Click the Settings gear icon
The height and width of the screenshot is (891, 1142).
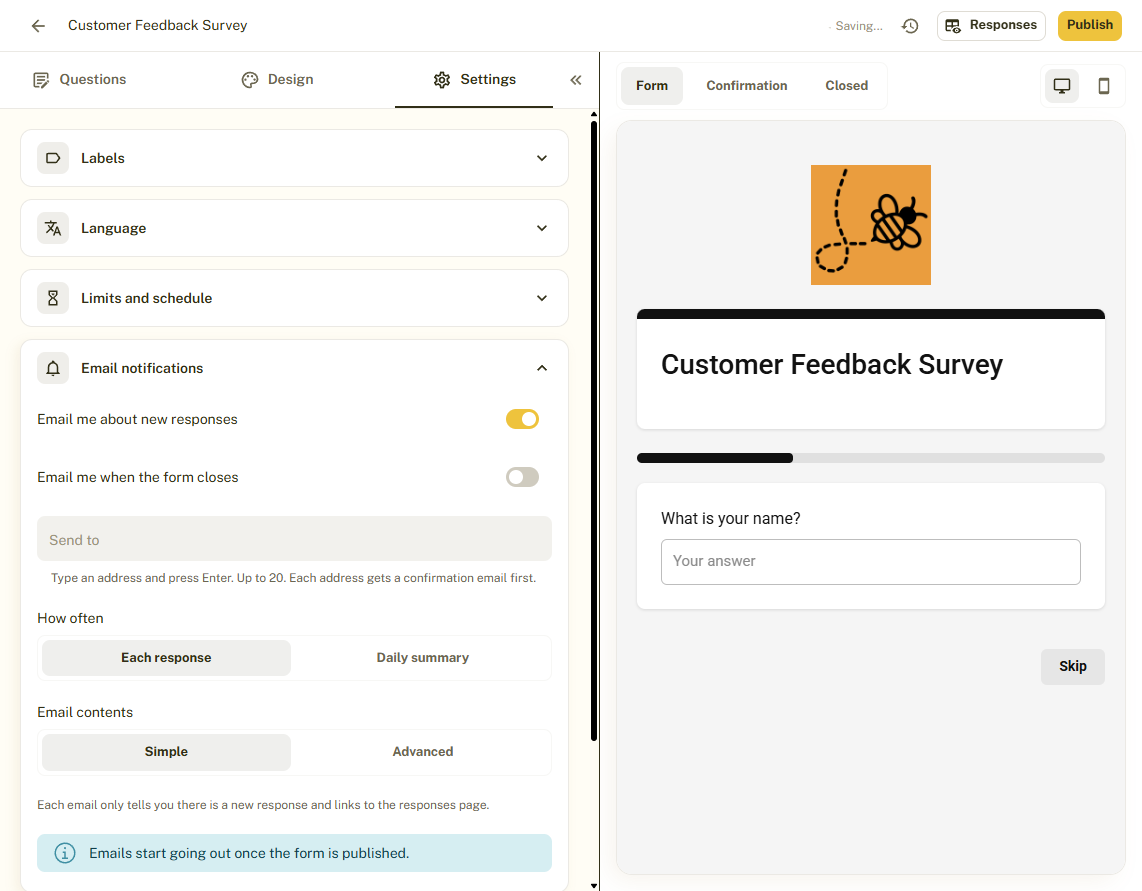coord(442,79)
